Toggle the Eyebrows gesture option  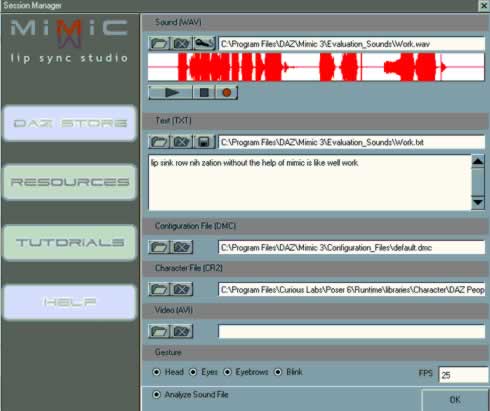[x=227, y=372]
